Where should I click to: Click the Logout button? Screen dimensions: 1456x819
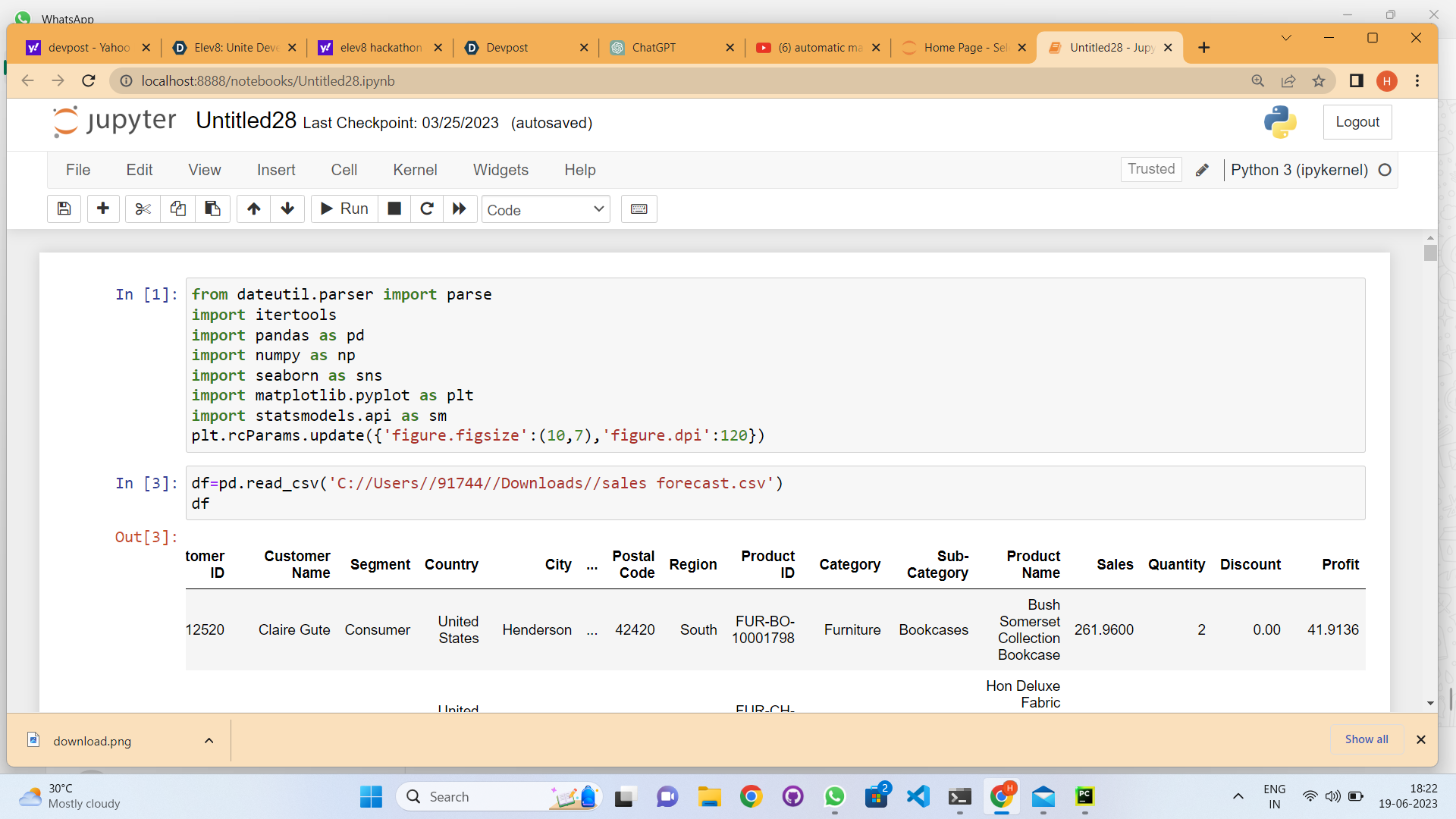pyautogui.click(x=1357, y=122)
